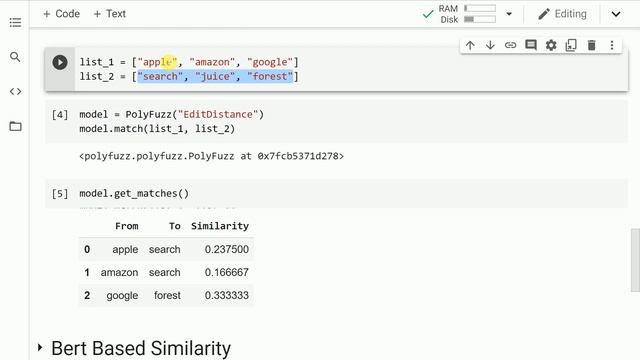Viewport: 640px width, 360px height.
Task: Open more cell actions menu
Action: [611, 45]
